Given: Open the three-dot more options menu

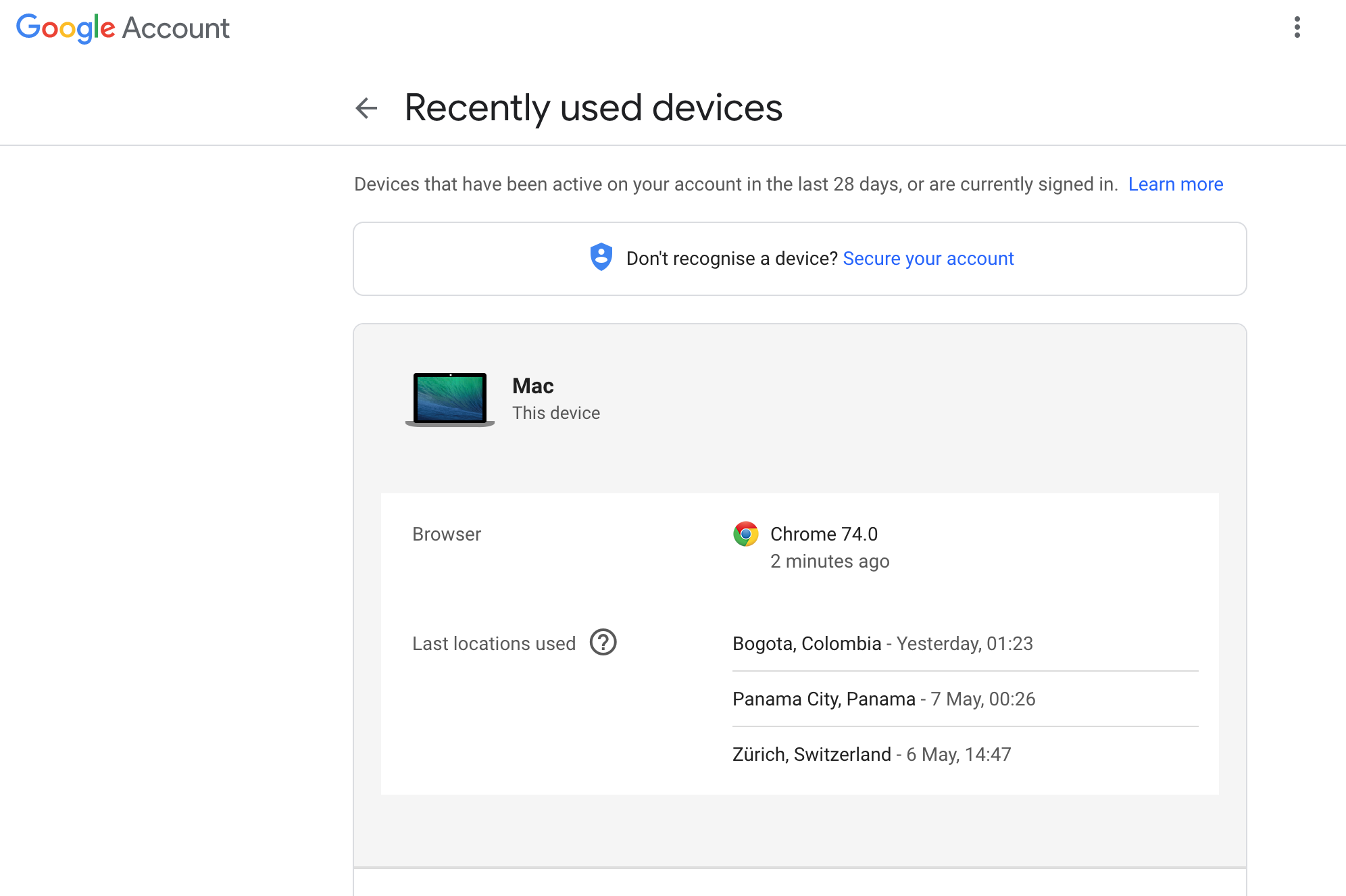Looking at the screenshot, I should [1297, 27].
